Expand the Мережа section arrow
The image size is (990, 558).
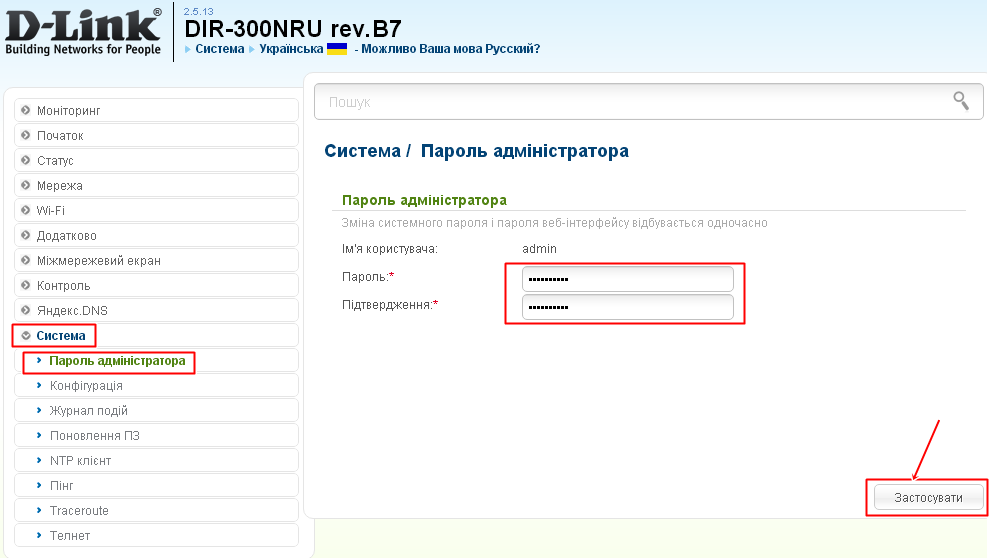pos(25,185)
